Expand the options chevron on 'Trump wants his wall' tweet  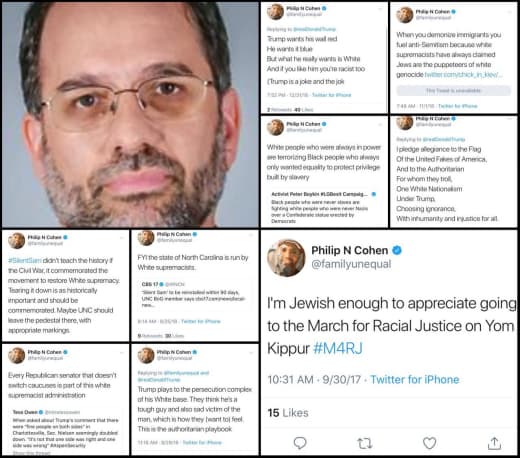point(380,9)
